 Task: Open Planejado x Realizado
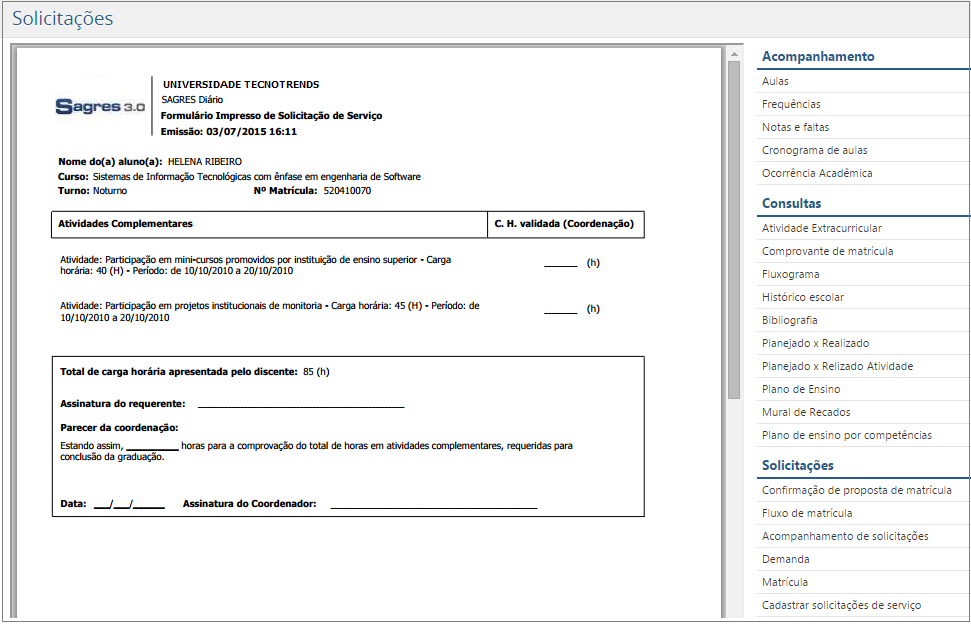click(810, 342)
